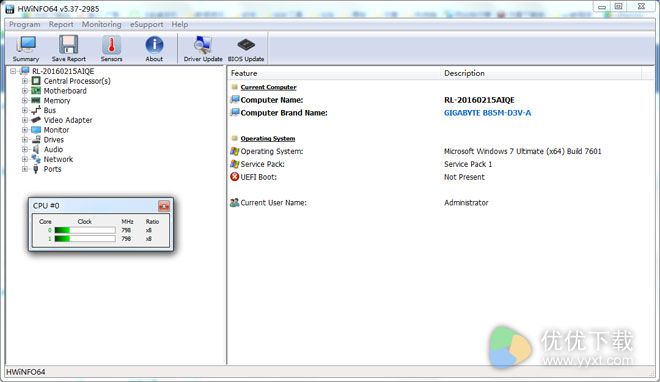
Task: Expand the Central Processor(s) node
Action: pyautogui.click(x=25, y=81)
